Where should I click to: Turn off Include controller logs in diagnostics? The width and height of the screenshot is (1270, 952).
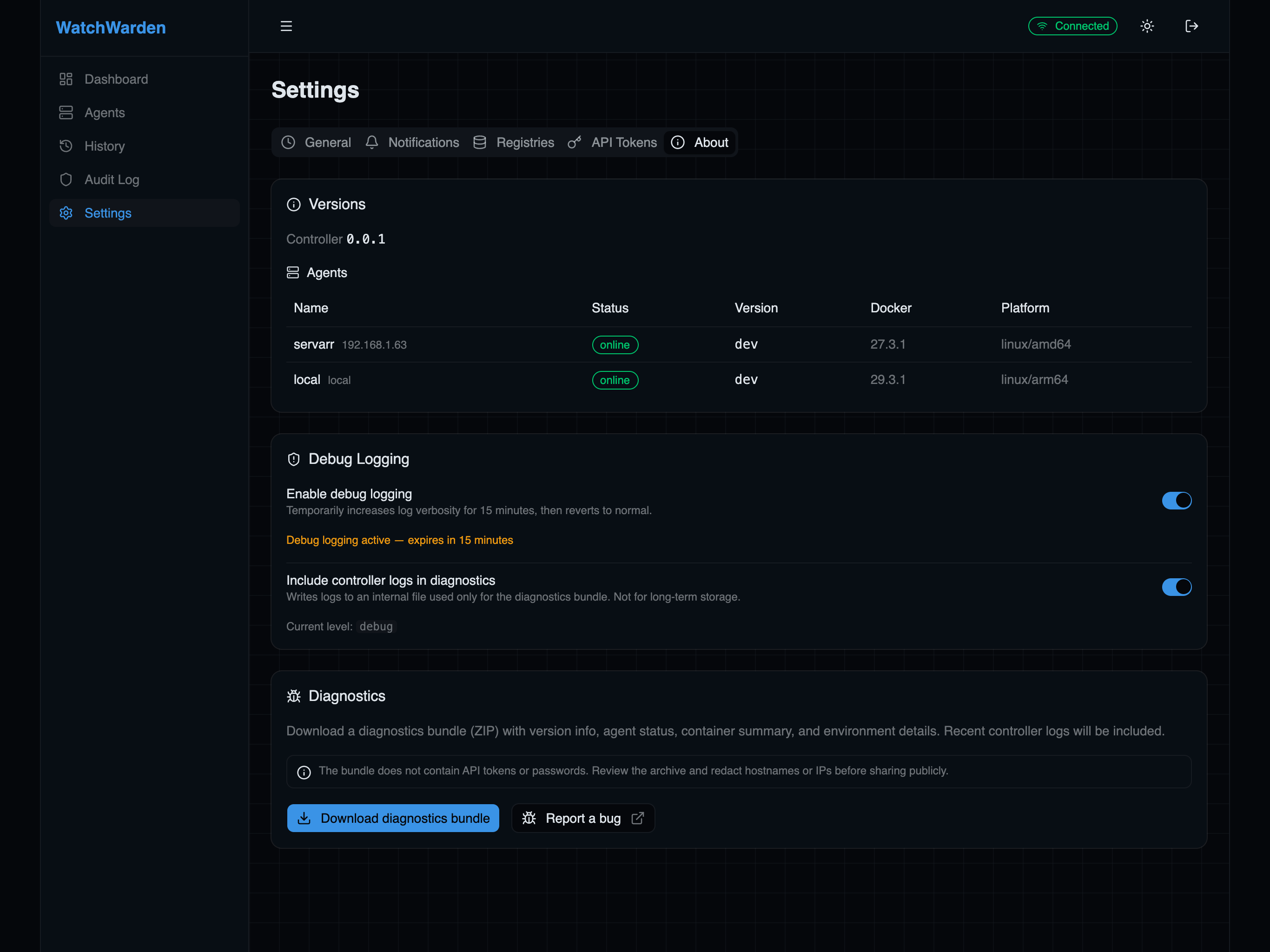pos(1177,587)
